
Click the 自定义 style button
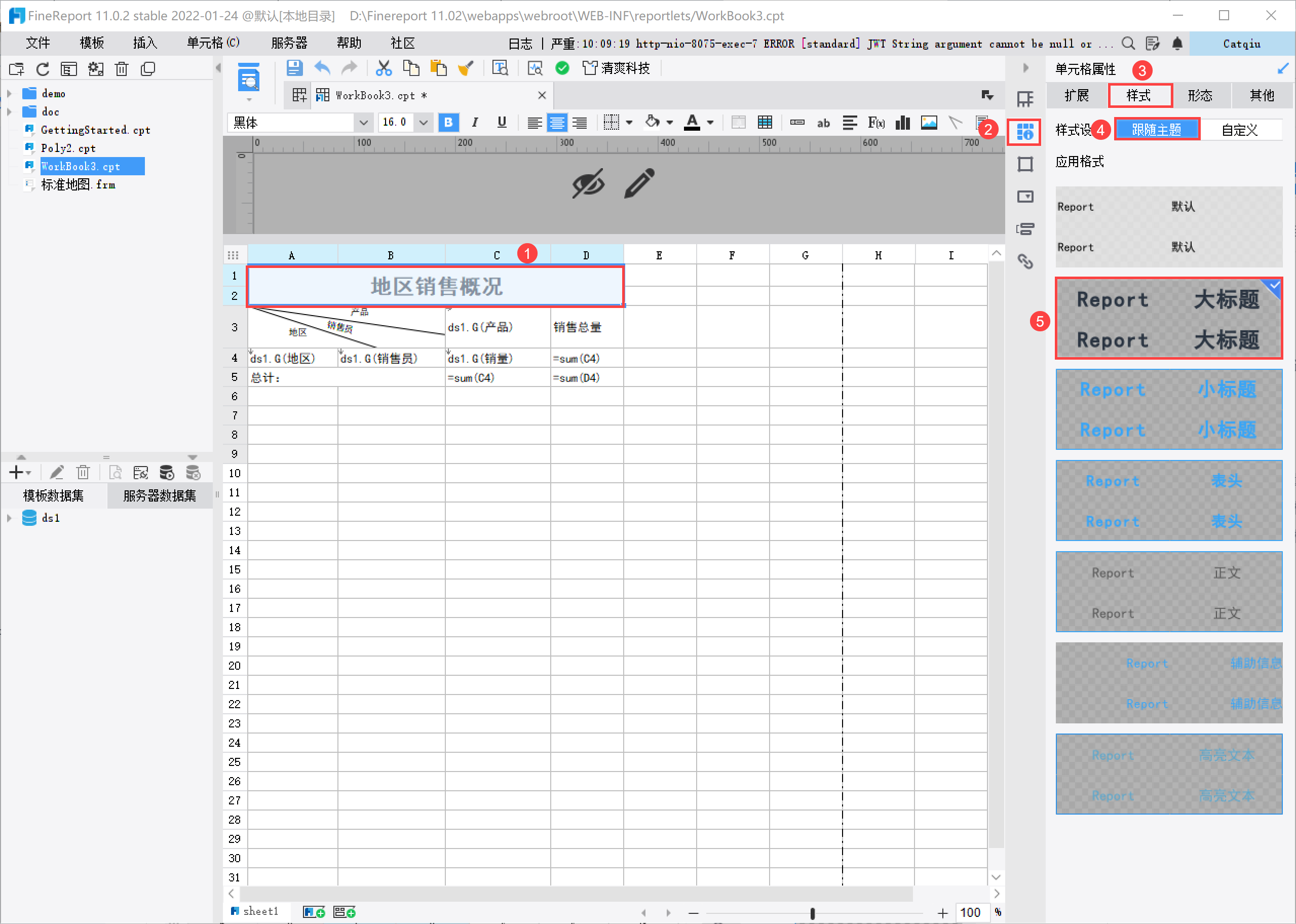point(1240,130)
